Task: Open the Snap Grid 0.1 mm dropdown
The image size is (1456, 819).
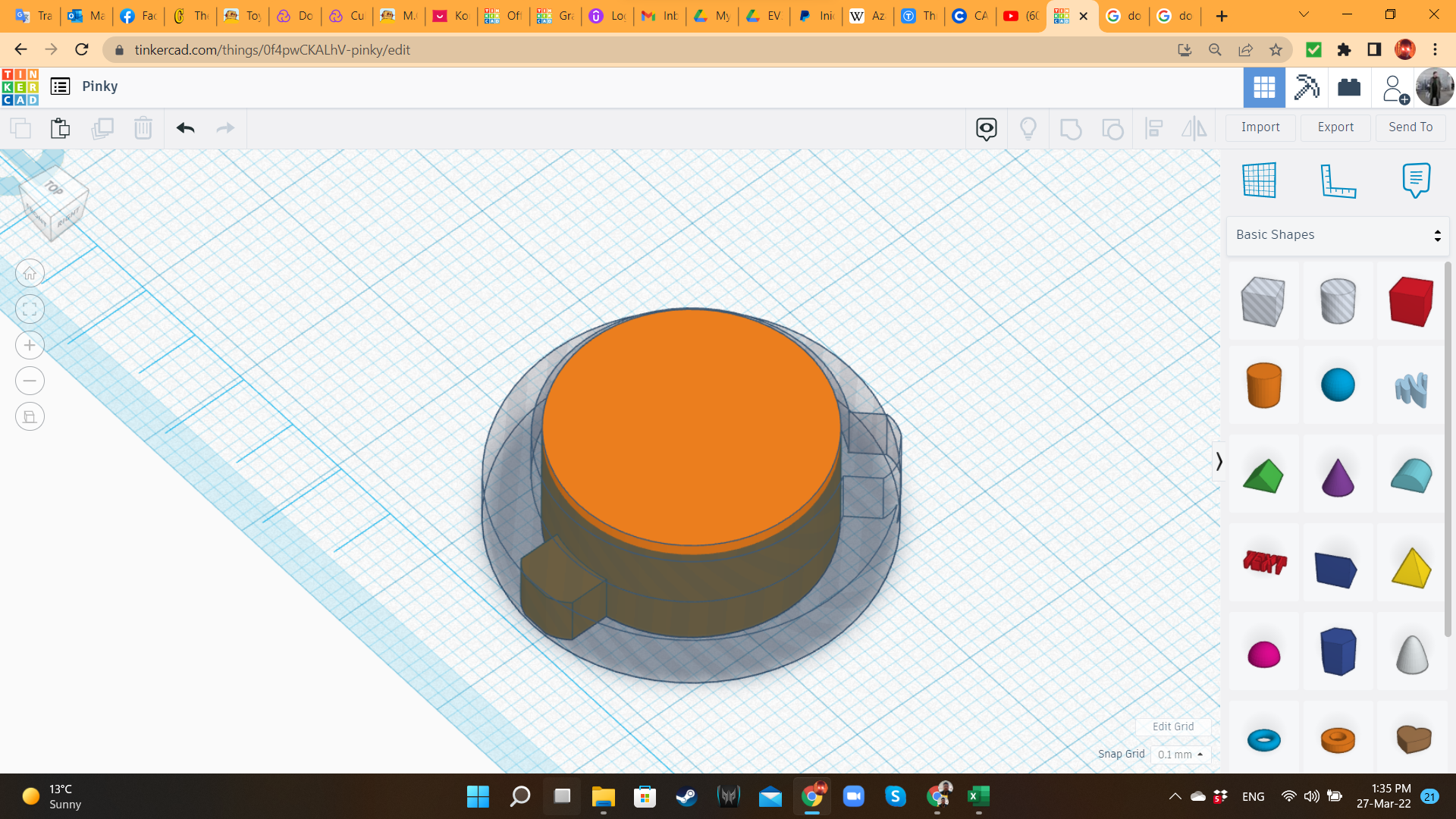Action: pyautogui.click(x=1180, y=755)
